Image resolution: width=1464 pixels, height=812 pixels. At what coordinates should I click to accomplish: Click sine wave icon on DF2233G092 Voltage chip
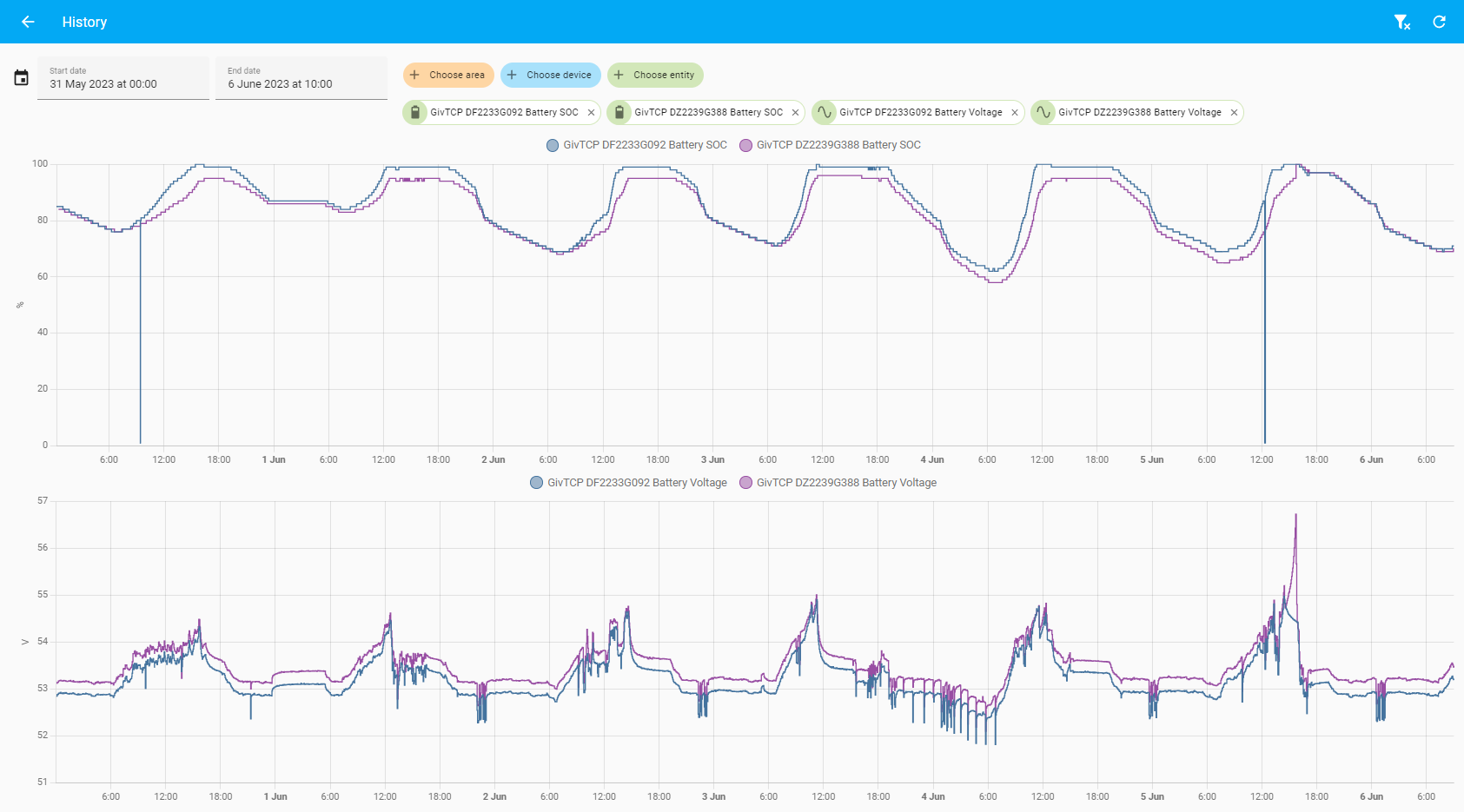pyautogui.click(x=825, y=112)
